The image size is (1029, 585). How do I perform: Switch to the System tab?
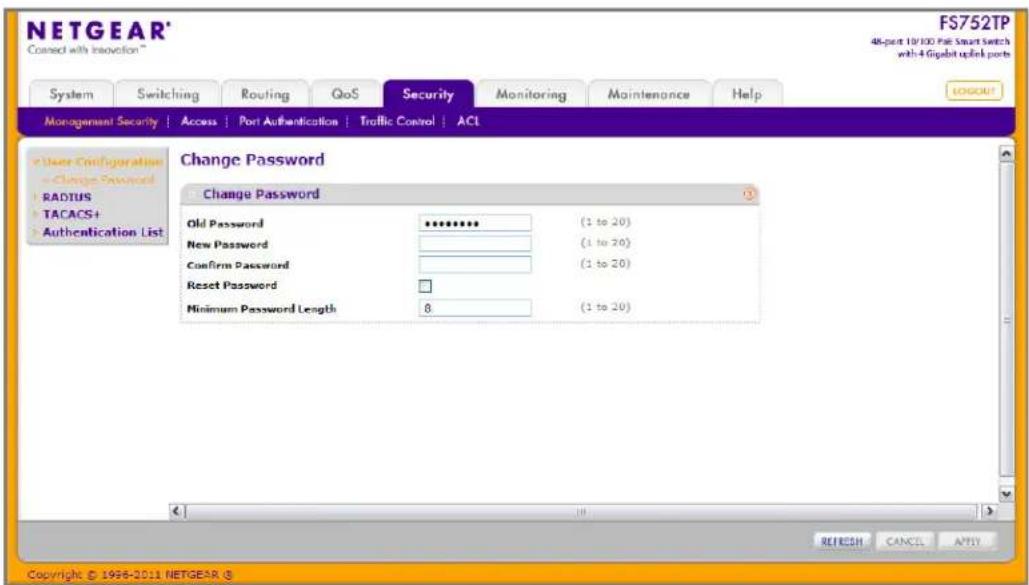pos(72,95)
